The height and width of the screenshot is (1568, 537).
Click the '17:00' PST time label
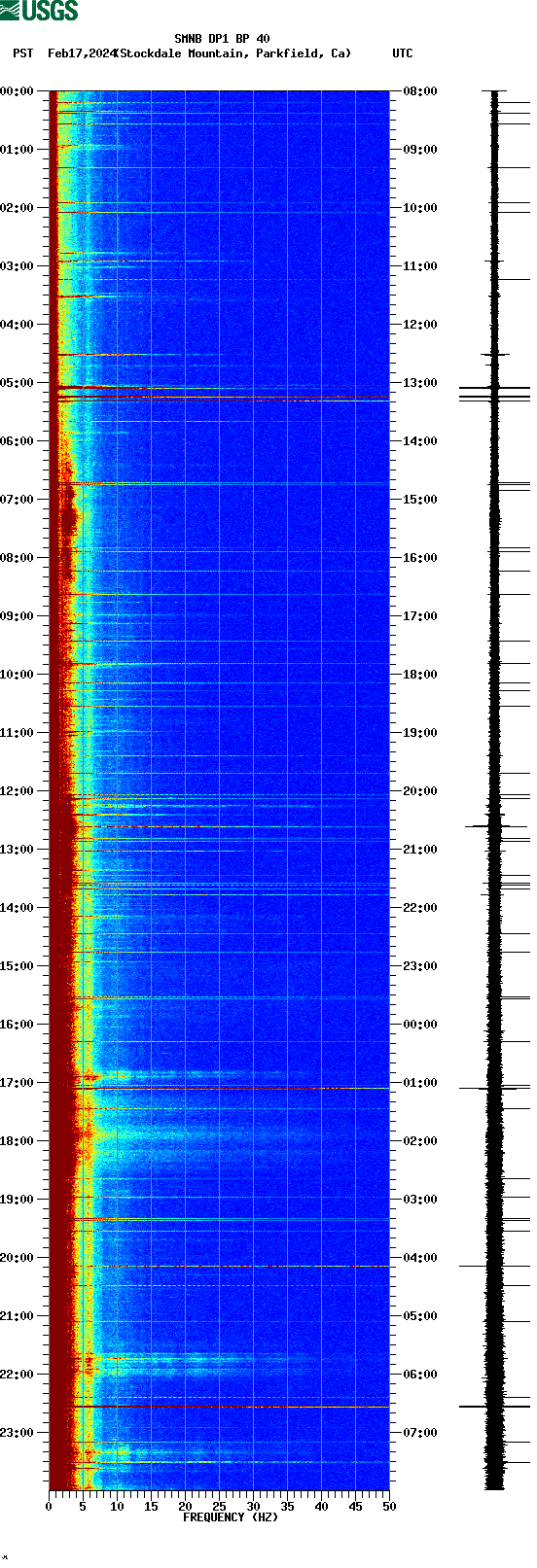point(18,1083)
